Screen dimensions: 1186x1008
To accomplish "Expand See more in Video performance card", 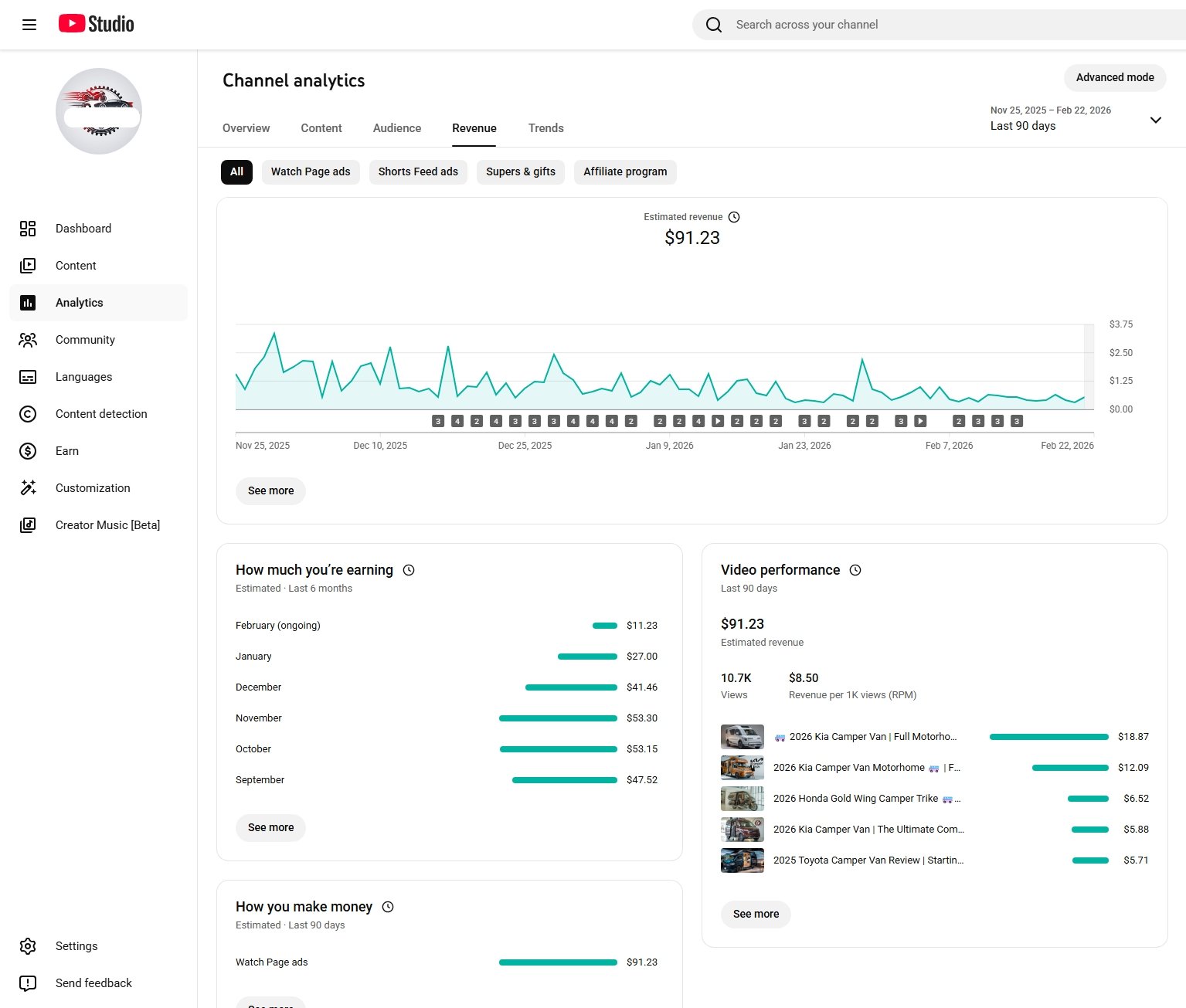I will 756,915.
